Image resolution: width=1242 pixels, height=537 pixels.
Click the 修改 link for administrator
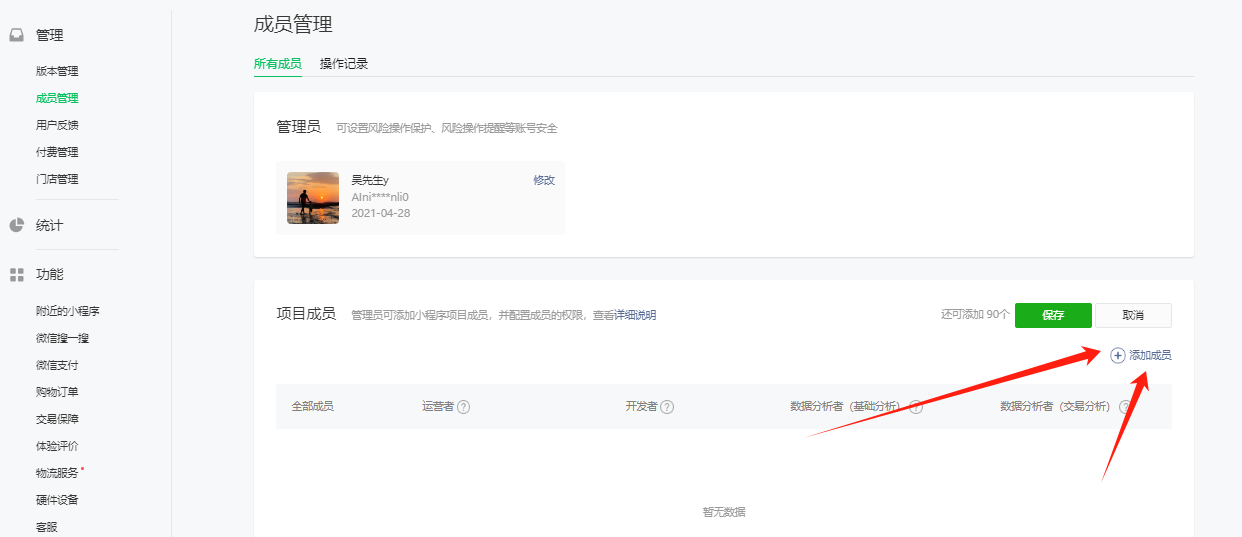tap(544, 180)
